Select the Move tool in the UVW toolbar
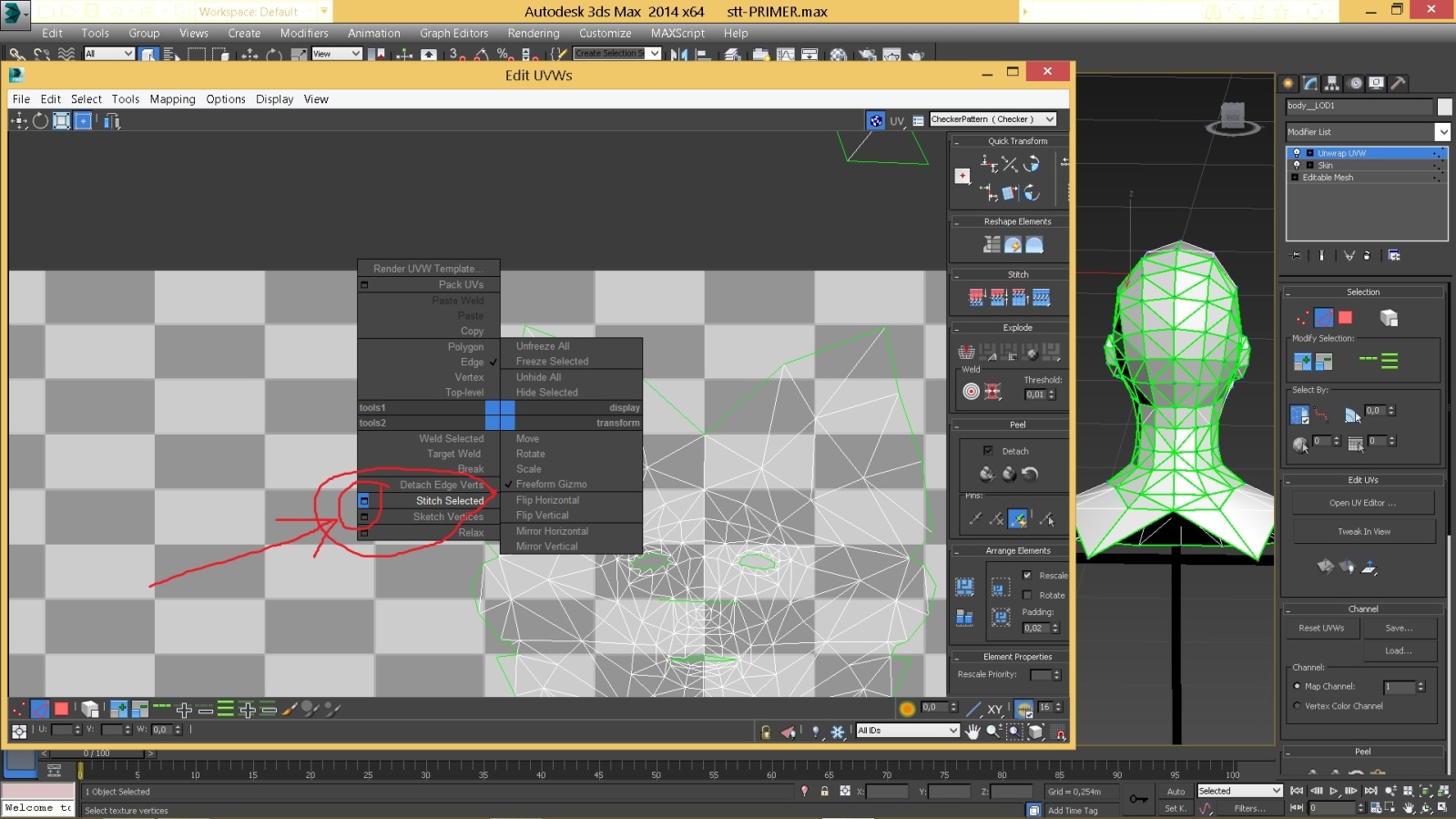Viewport: 1456px width, 819px height. (19, 120)
